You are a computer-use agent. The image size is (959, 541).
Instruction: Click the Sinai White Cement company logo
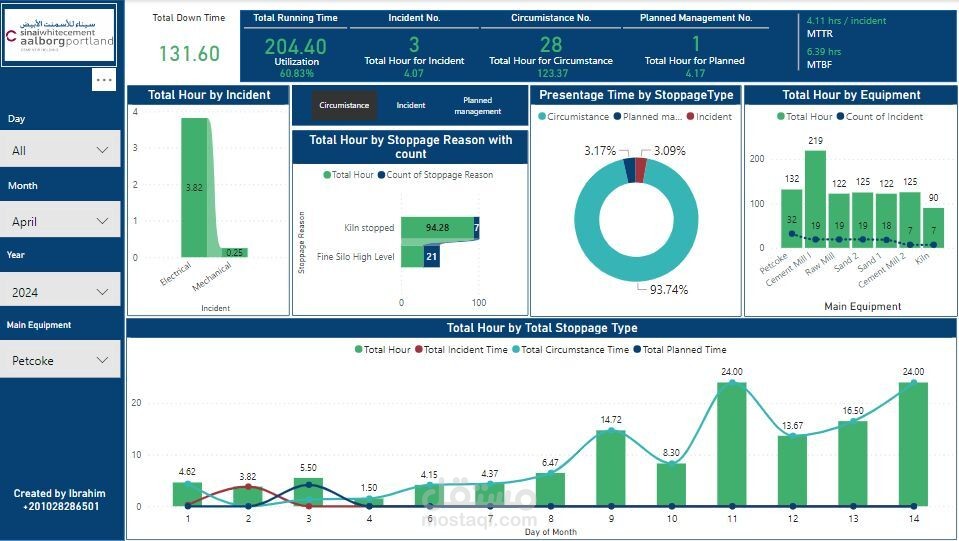[x=59, y=34]
